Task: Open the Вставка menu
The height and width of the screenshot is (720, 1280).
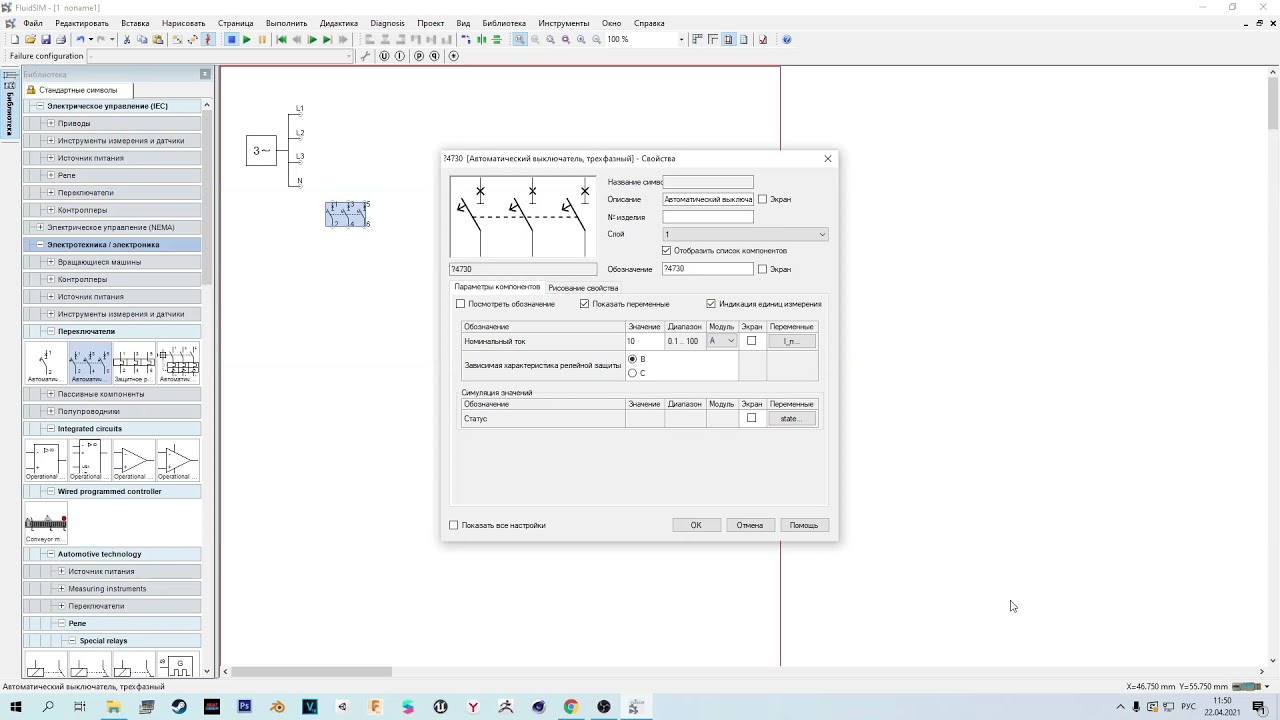Action: pyautogui.click(x=135, y=23)
